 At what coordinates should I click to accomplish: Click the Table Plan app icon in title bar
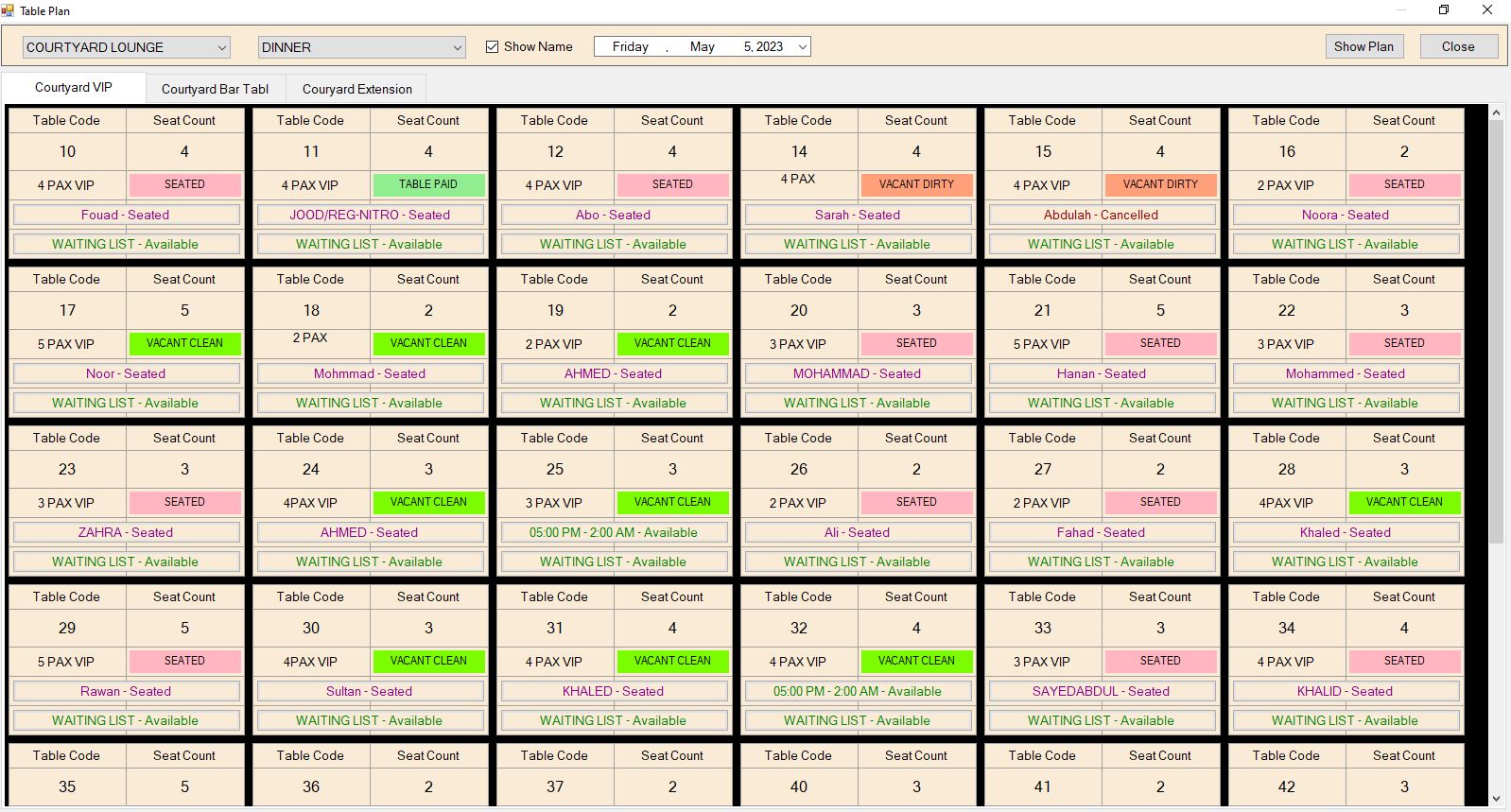8,10
